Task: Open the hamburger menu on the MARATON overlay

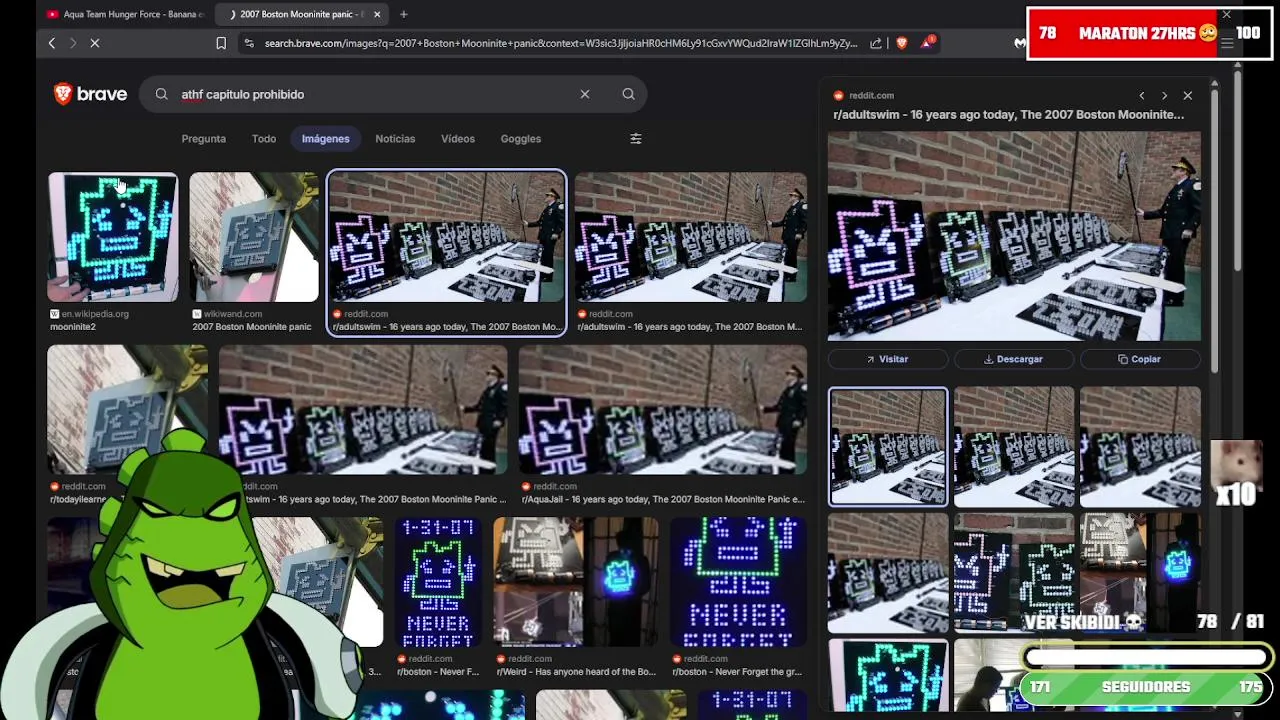Action: 1227,44
